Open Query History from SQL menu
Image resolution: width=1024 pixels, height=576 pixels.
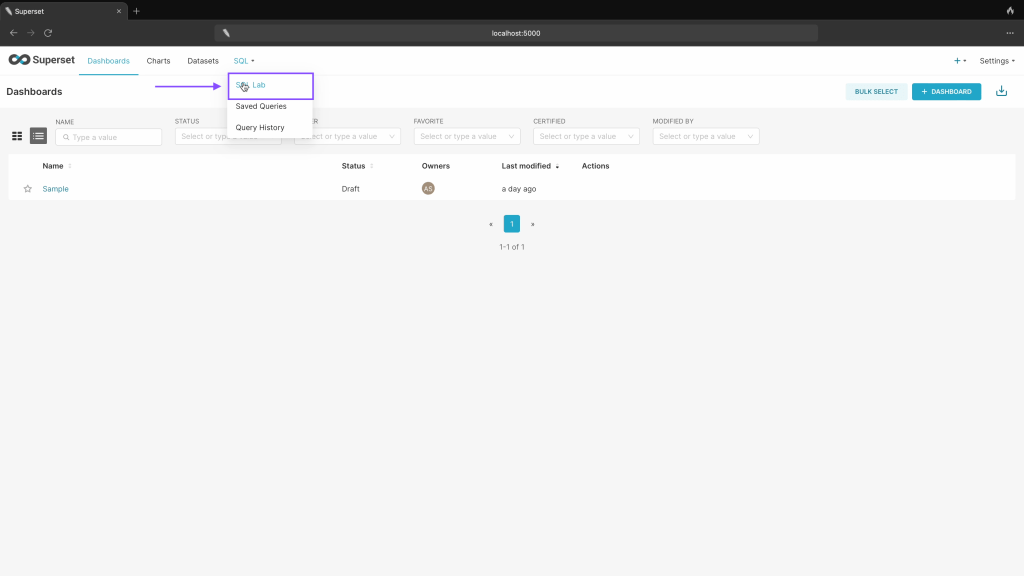260,128
